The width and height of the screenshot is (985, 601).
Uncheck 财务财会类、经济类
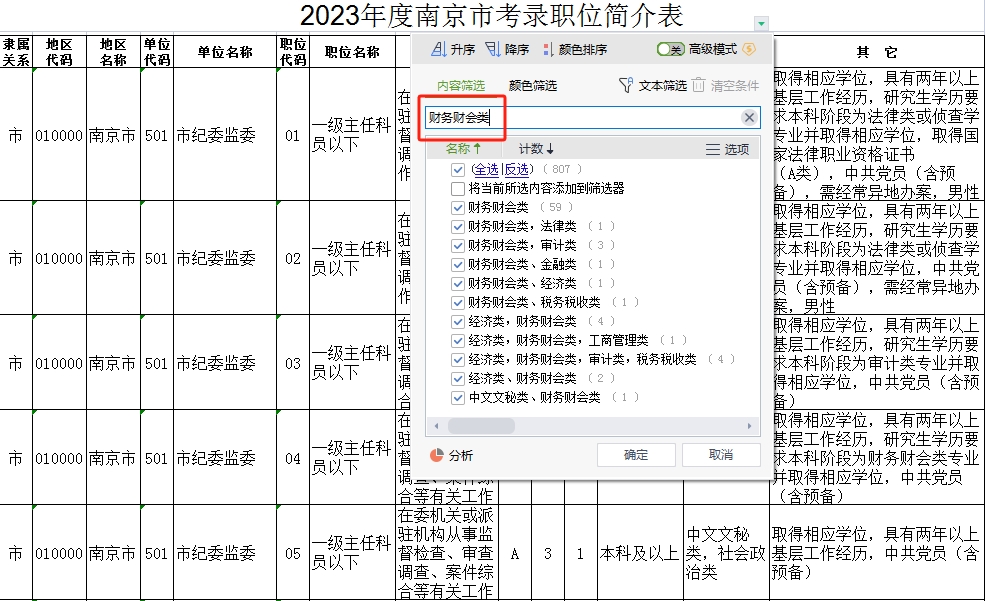(x=458, y=283)
